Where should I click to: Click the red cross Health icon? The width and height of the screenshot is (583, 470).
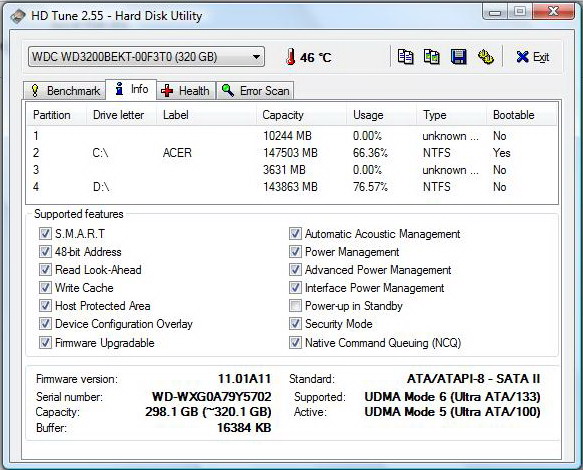(167, 90)
